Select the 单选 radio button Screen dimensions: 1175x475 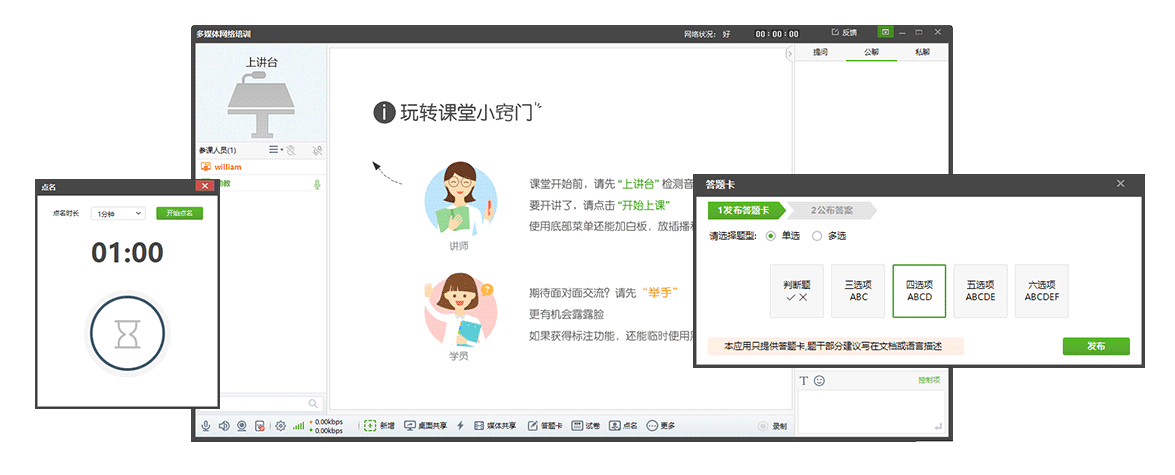click(x=770, y=236)
